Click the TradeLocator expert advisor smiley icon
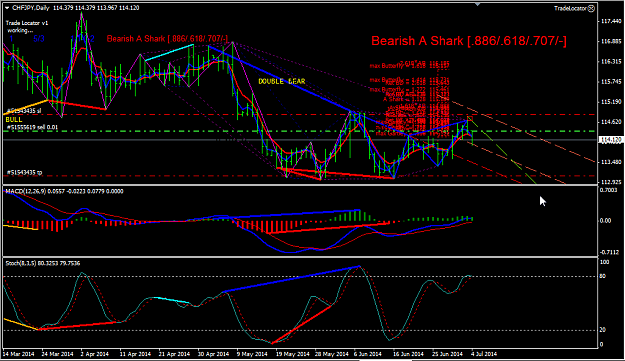625x361 pixels. pos(592,8)
